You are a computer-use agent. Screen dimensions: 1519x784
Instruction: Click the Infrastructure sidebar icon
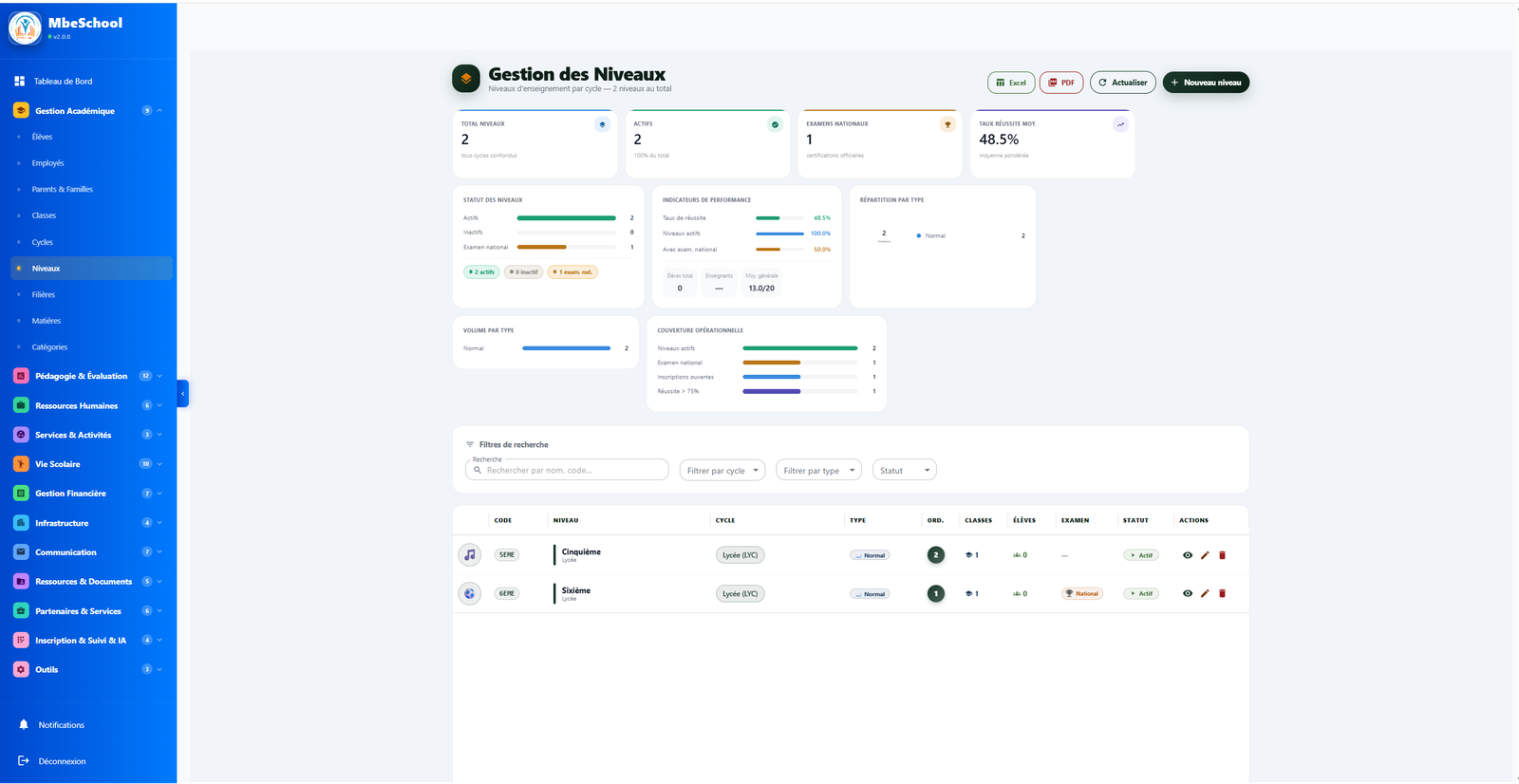tap(21, 523)
